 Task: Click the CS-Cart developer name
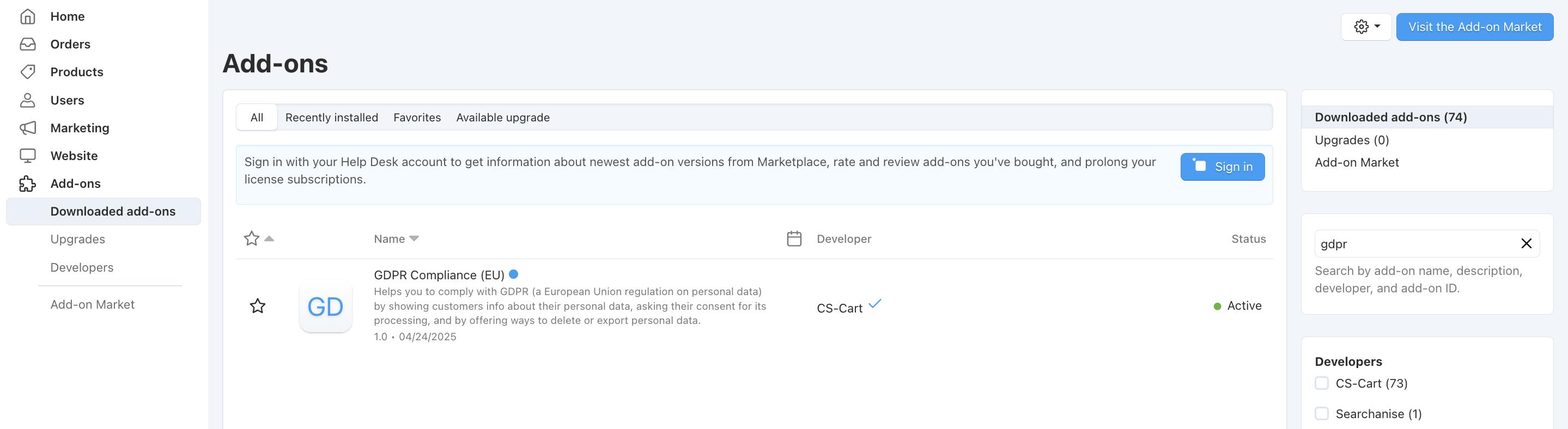pos(840,309)
